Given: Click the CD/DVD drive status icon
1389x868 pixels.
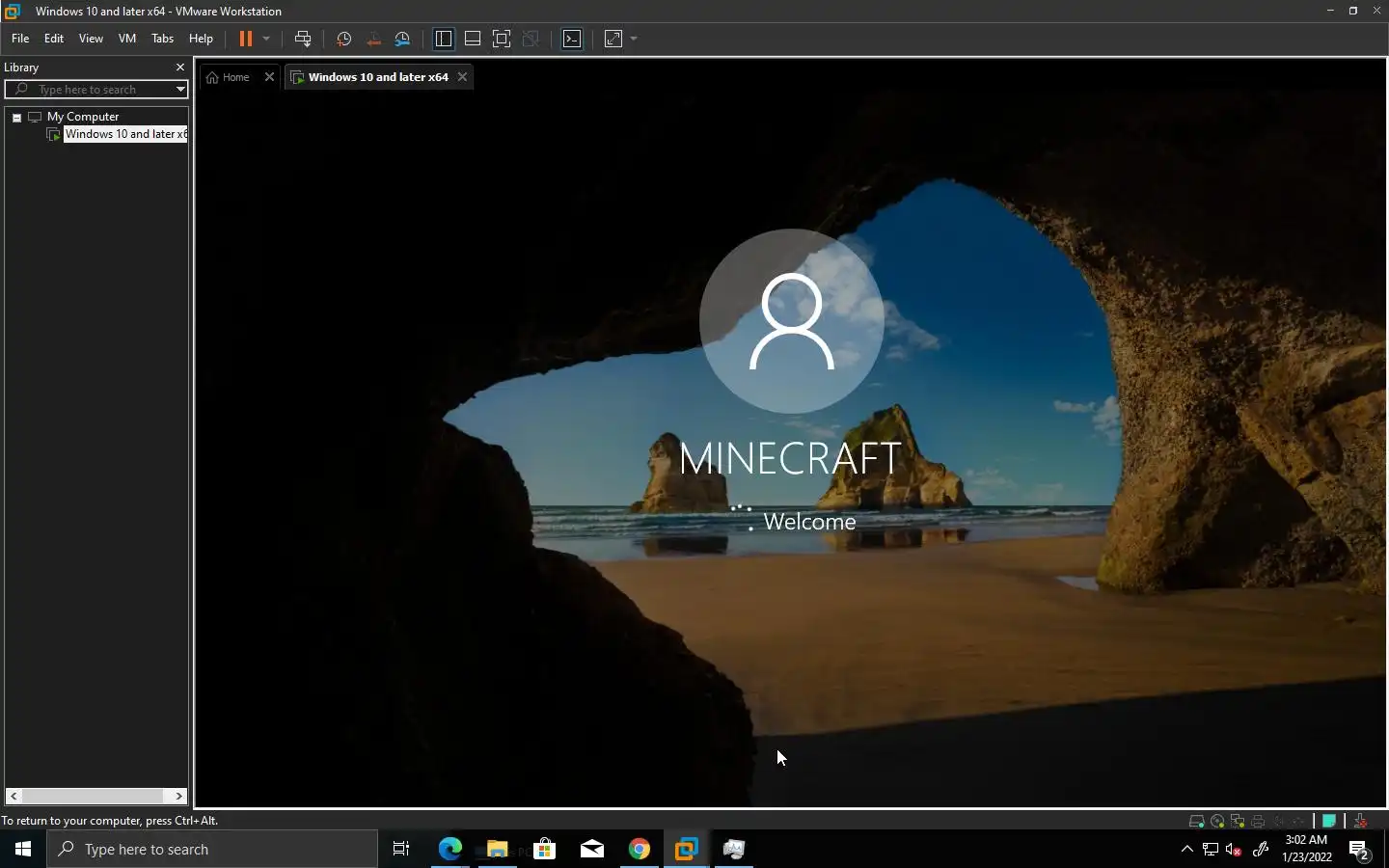Looking at the screenshot, I should pos(1217,822).
